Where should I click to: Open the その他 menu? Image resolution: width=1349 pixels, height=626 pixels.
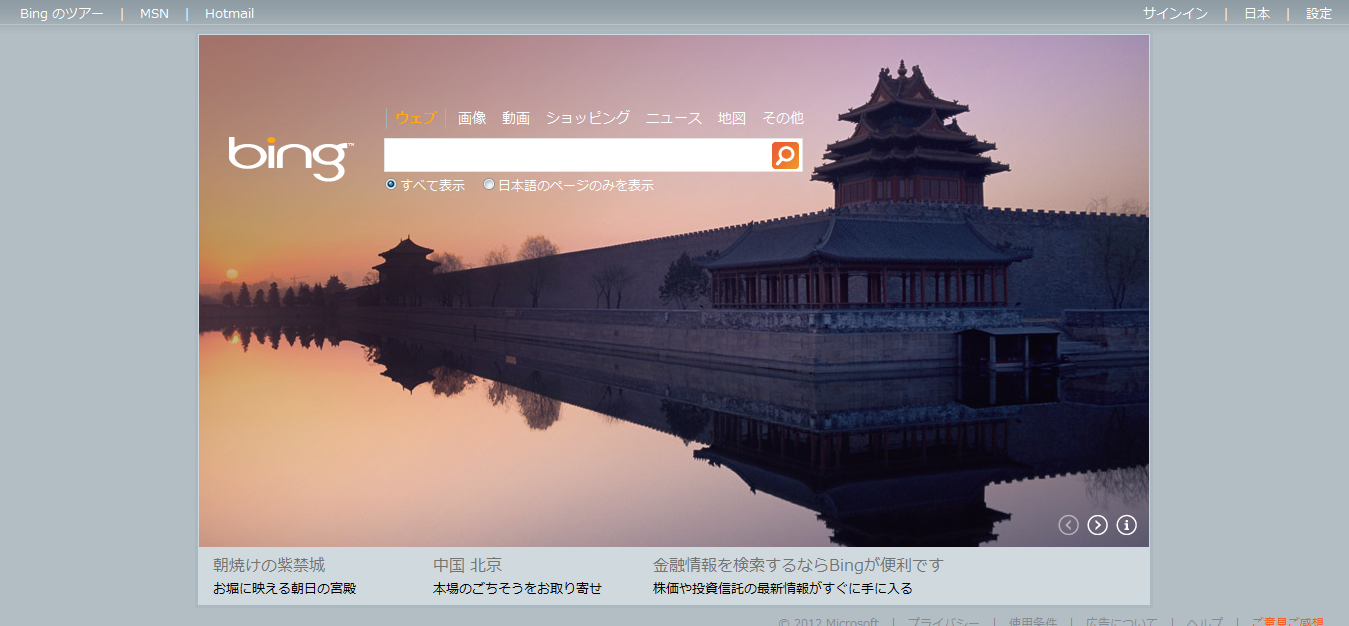click(x=782, y=118)
